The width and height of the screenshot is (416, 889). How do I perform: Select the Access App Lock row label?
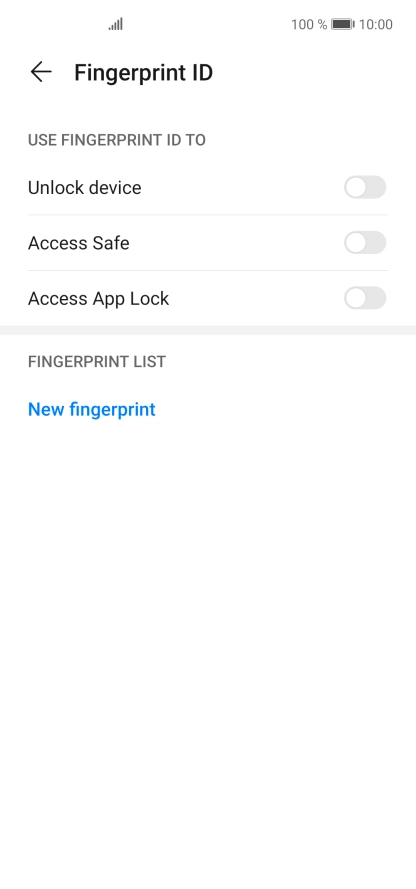tap(99, 299)
